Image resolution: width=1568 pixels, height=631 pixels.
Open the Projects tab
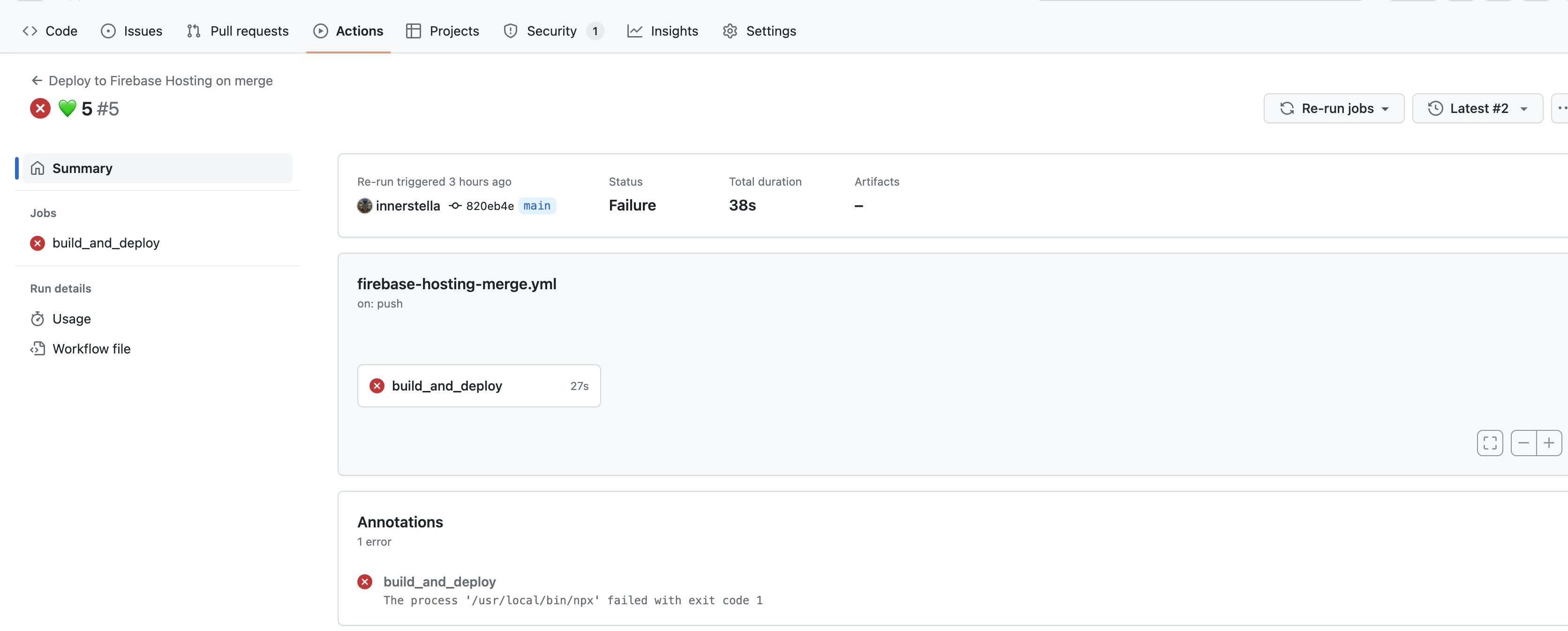(x=443, y=31)
